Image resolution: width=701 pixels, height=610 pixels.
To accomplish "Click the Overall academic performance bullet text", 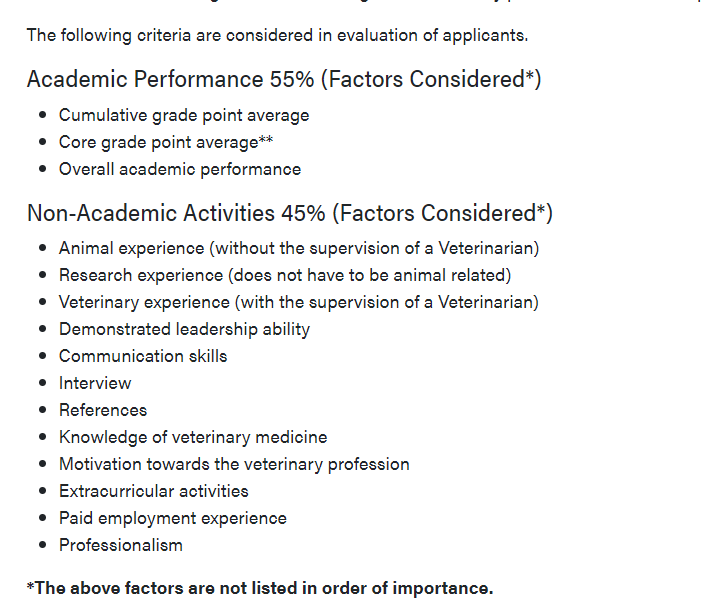I will [x=180, y=169].
